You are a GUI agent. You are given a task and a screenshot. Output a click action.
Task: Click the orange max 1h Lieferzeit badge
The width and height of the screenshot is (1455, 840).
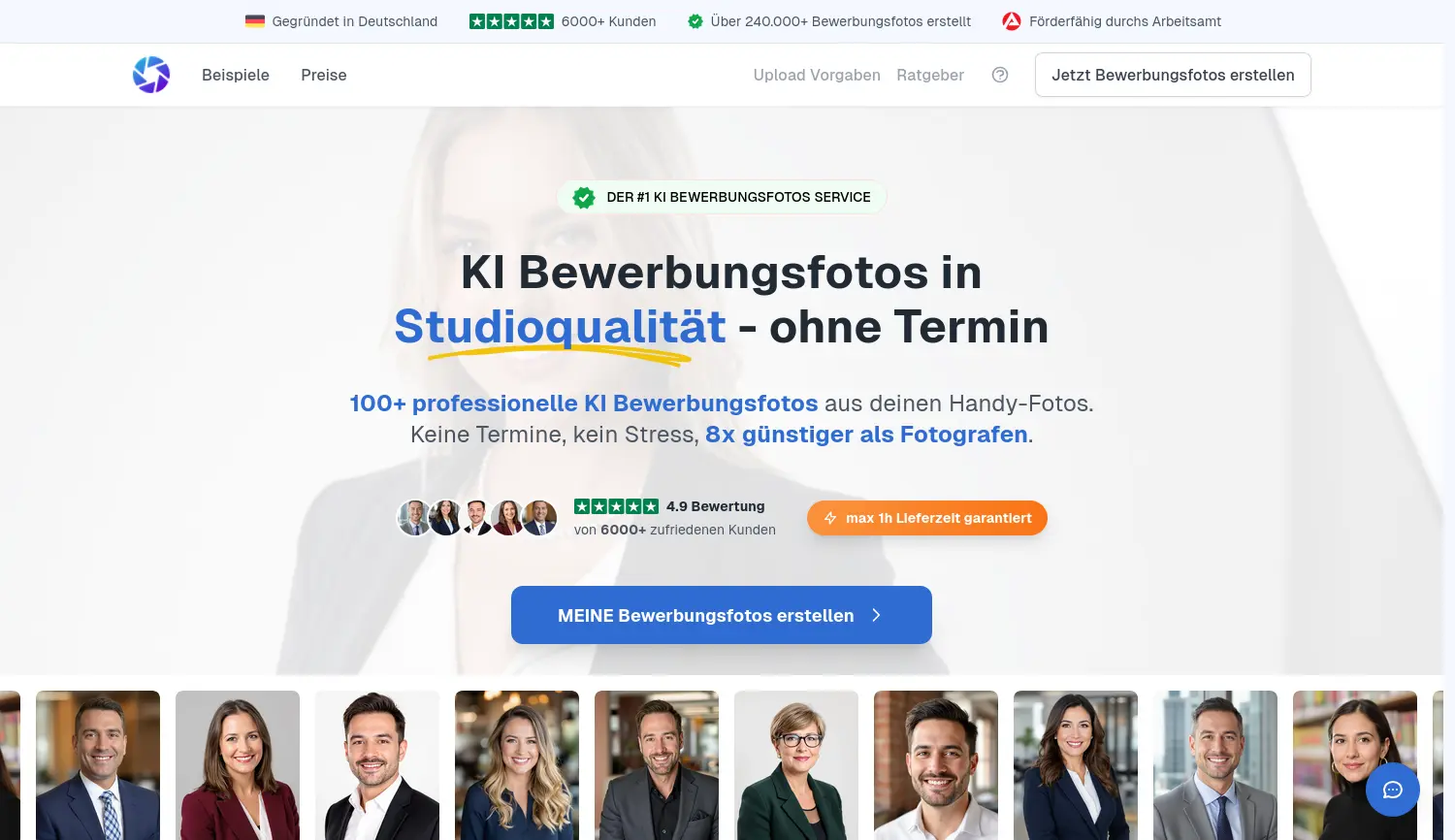tap(926, 518)
